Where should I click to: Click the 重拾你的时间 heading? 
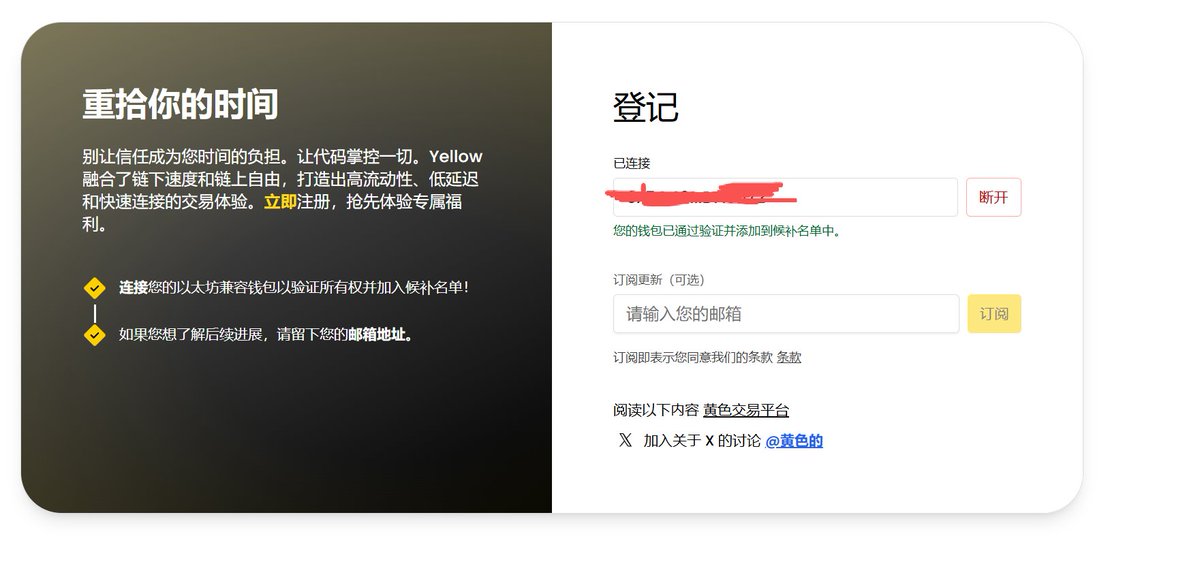(180, 105)
